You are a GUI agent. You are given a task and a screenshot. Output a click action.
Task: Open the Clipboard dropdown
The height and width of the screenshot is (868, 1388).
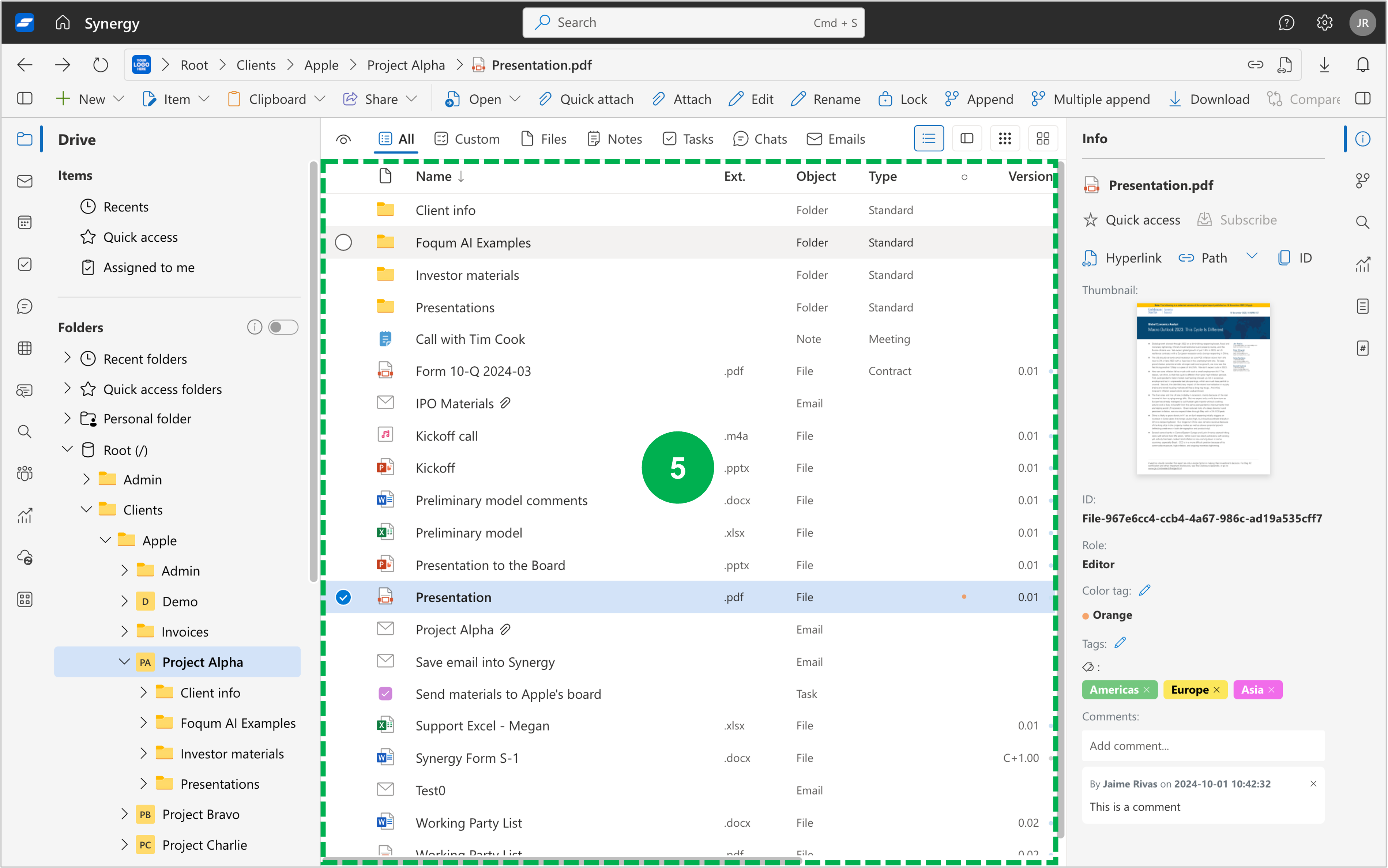[277, 99]
